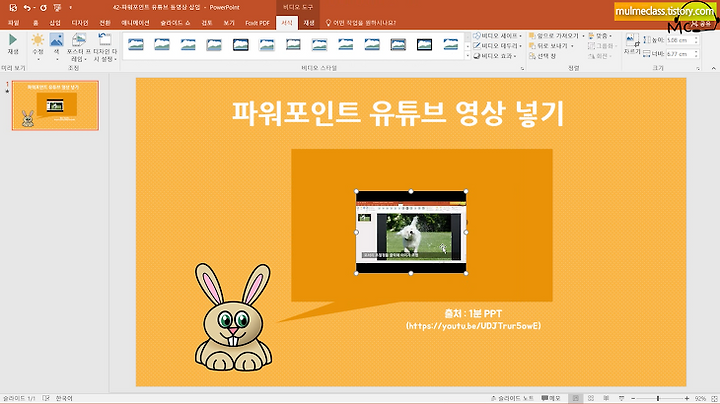720x404 pixels.
Task: Click the 높이 (Height) value field
Action: click(680, 40)
